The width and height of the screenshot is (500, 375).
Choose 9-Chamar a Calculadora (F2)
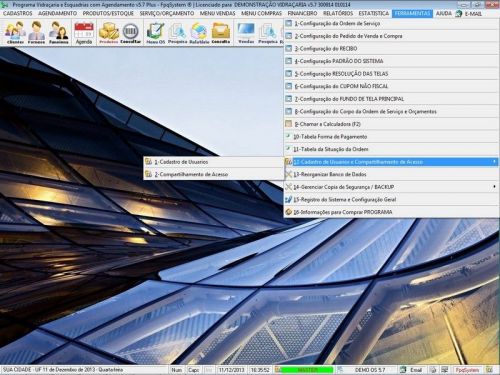tap(391, 124)
